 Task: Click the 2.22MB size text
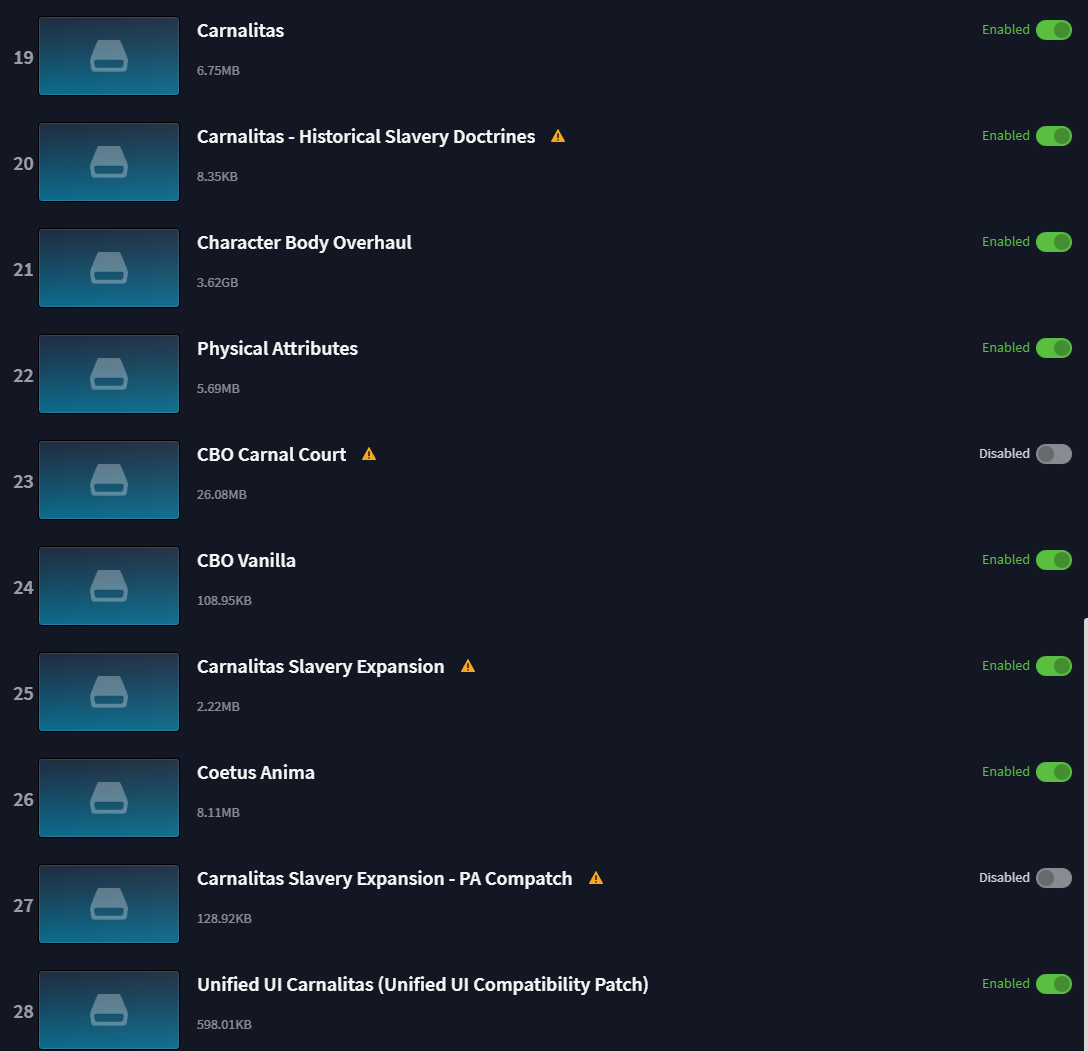218,707
